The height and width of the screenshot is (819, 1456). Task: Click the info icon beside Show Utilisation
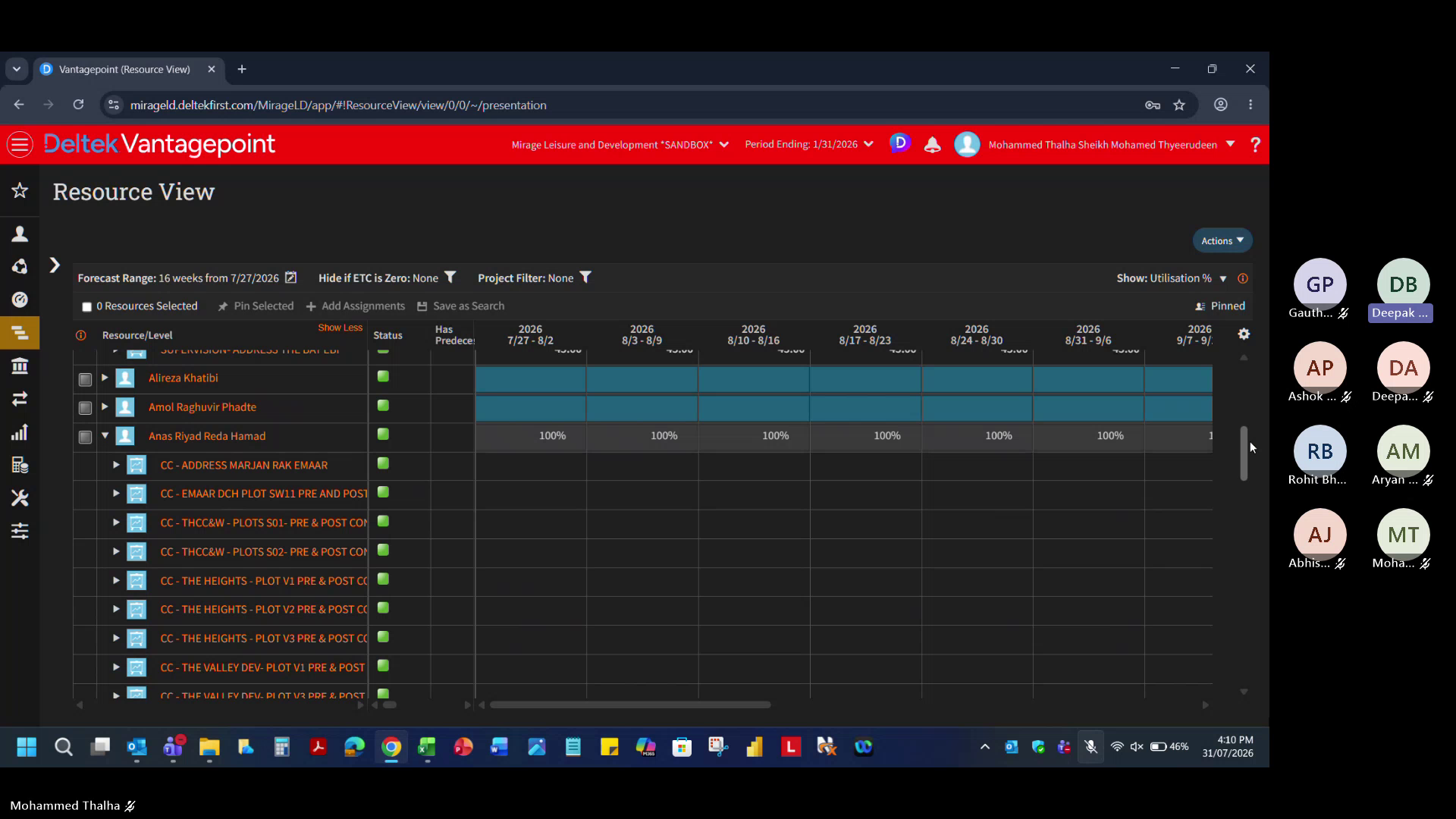1243,278
